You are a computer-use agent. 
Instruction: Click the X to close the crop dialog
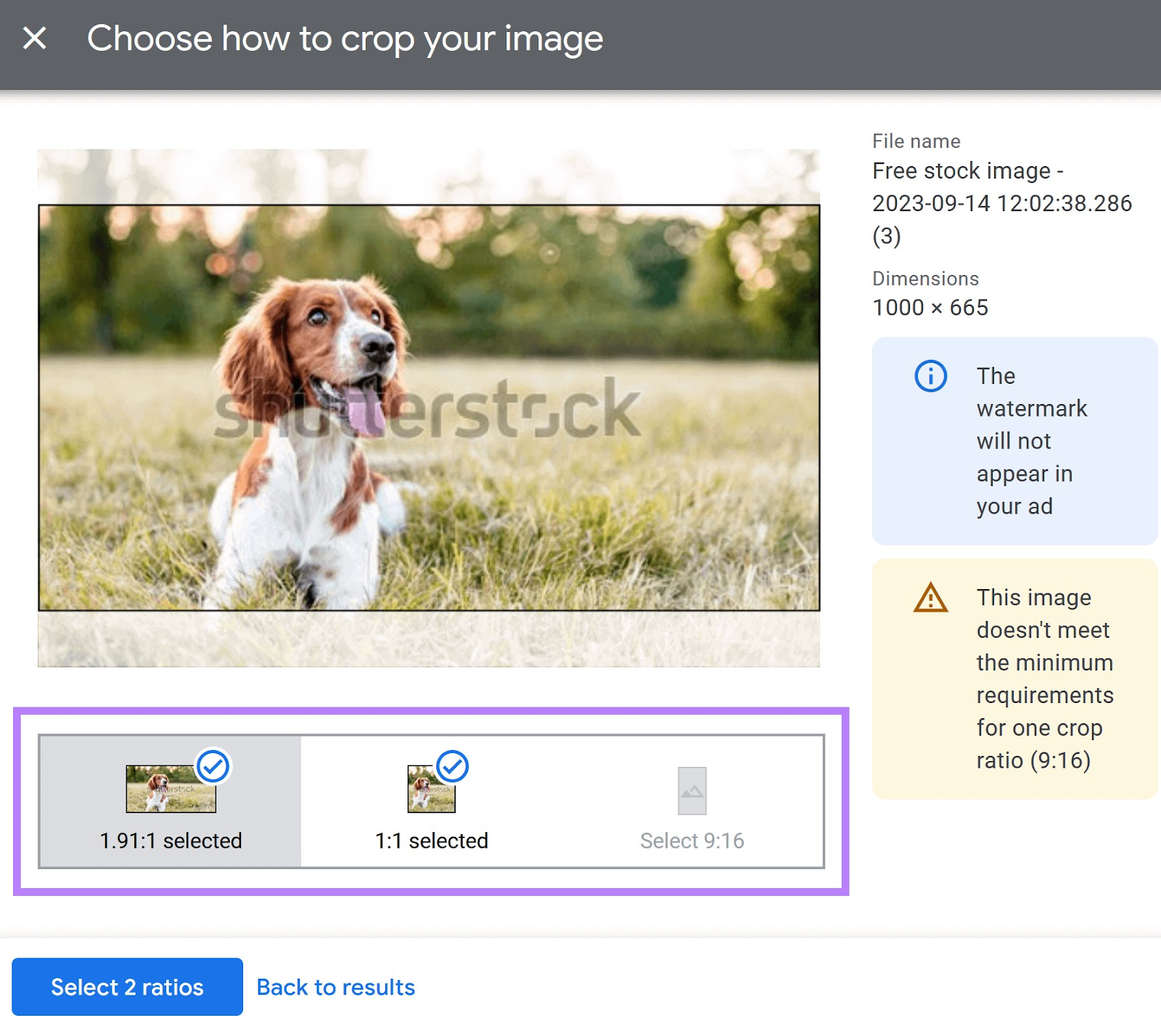(34, 38)
